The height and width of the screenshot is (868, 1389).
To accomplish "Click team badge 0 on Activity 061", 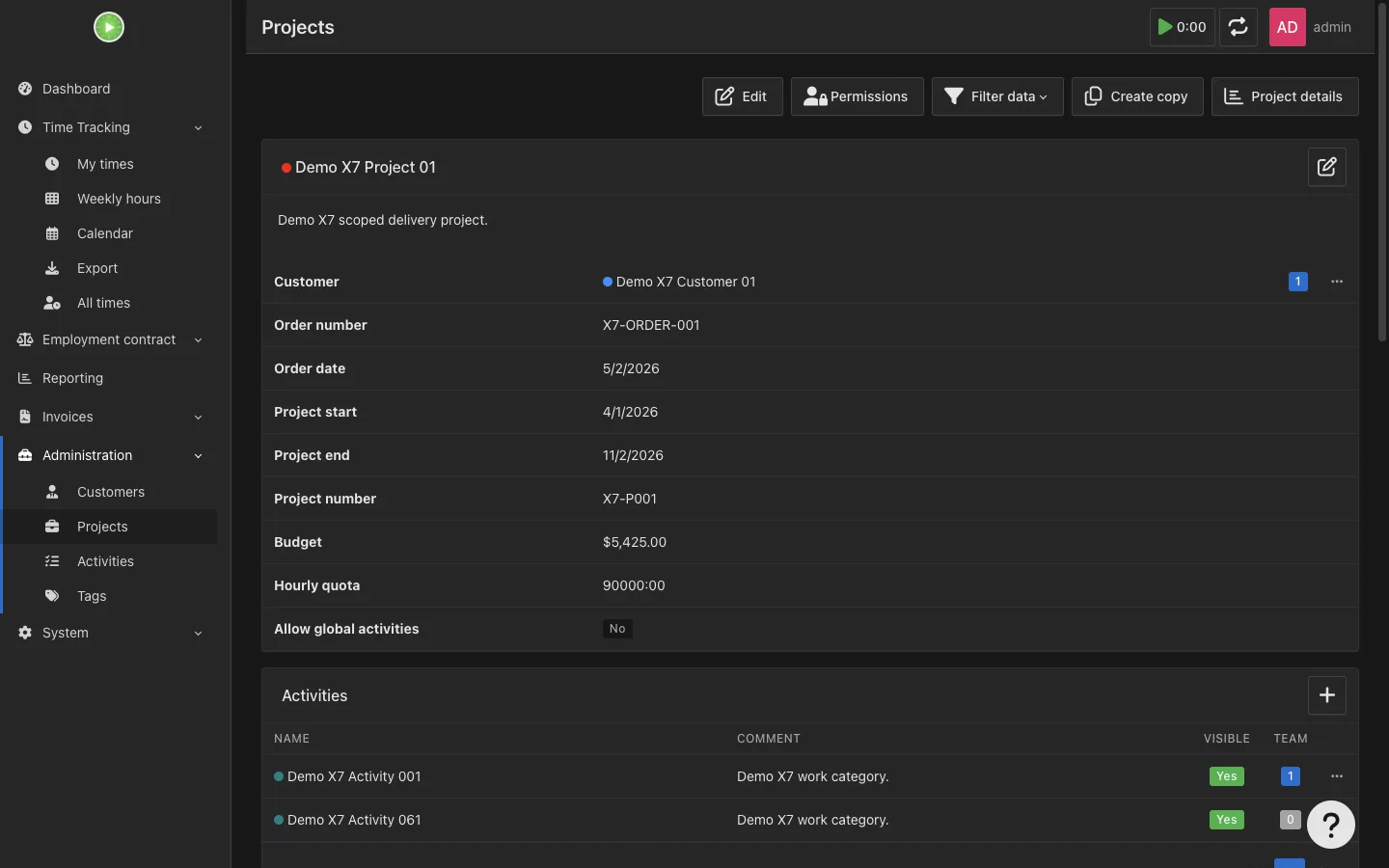I will (1291, 820).
